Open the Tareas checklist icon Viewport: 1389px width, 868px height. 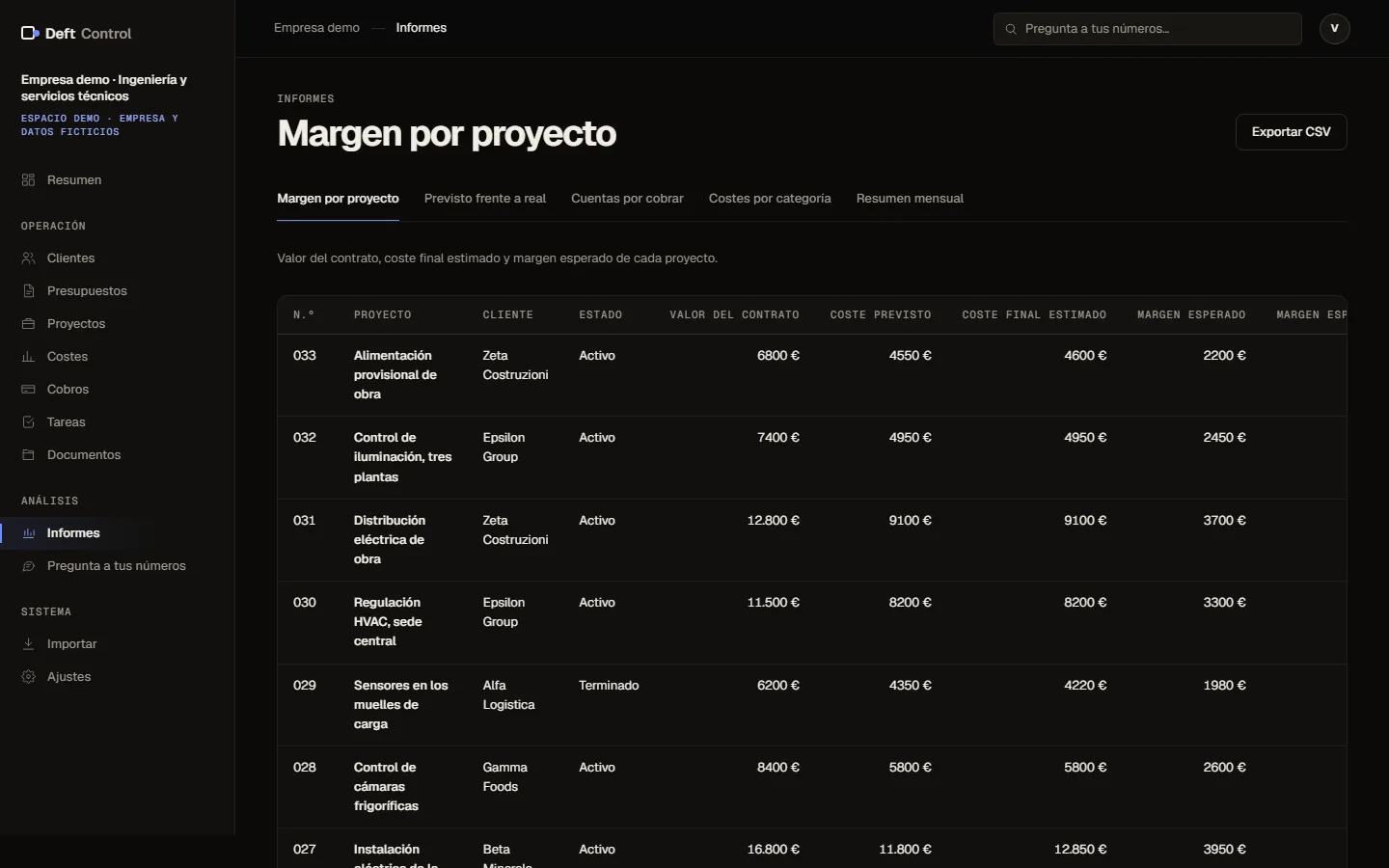[x=28, y=422]
